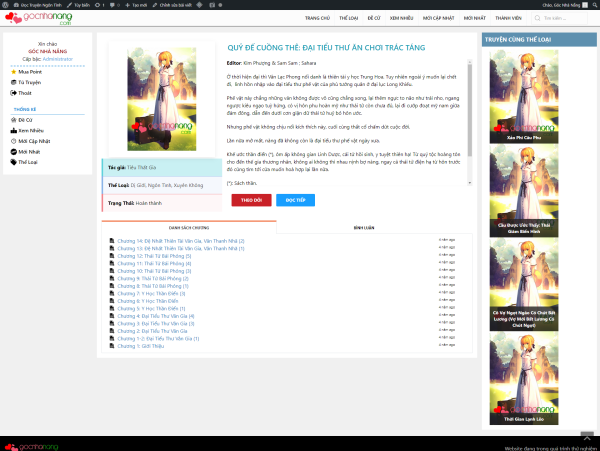Open the Chào, Góc Nhà Nắng account menu
The image size is (600, 451).
(x=563, y=4)
